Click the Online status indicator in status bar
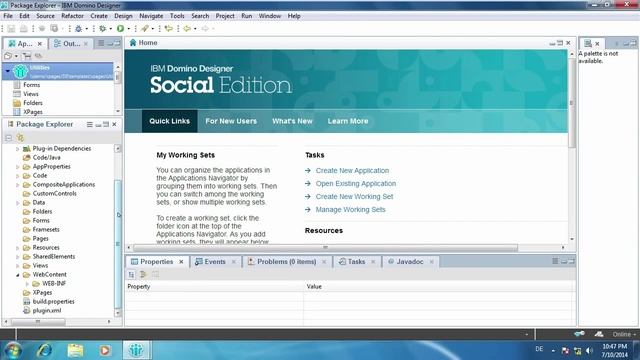 tap(622, 334)
